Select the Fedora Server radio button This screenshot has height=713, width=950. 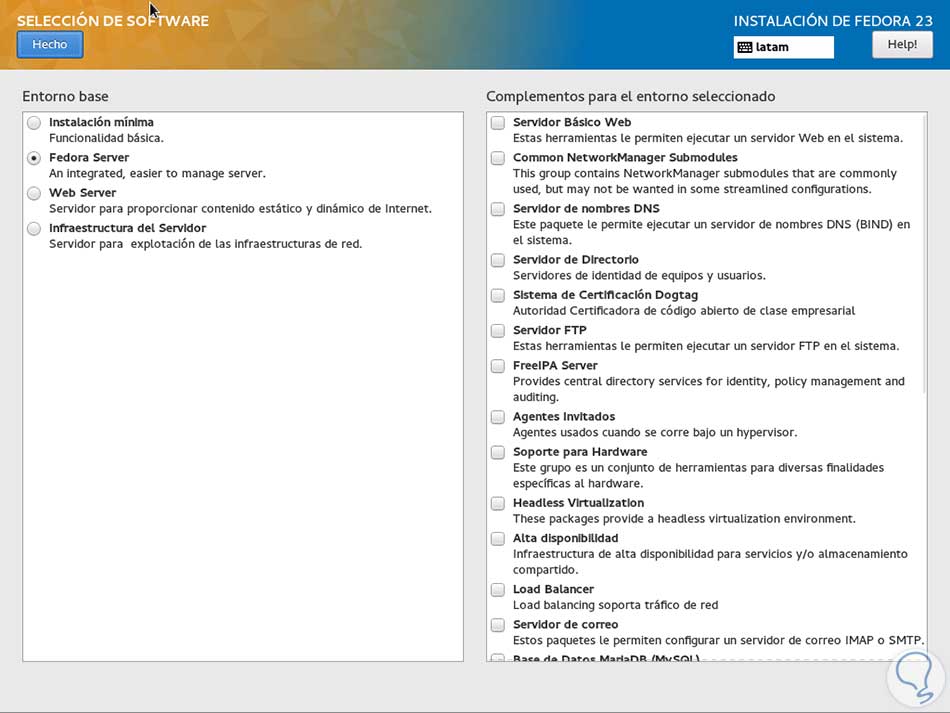pos(34,158)
